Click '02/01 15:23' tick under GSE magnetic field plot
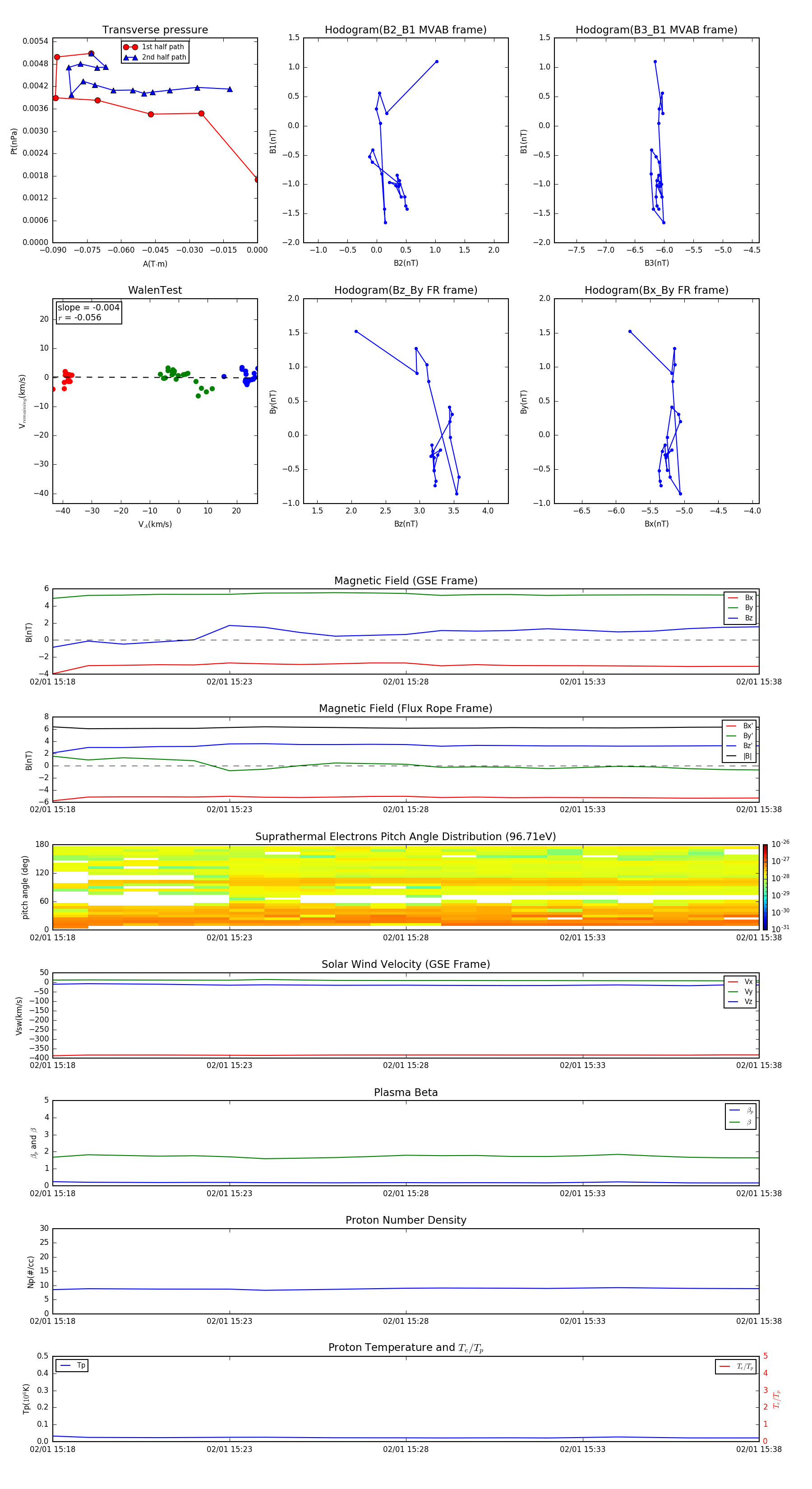 click(230, 682)
